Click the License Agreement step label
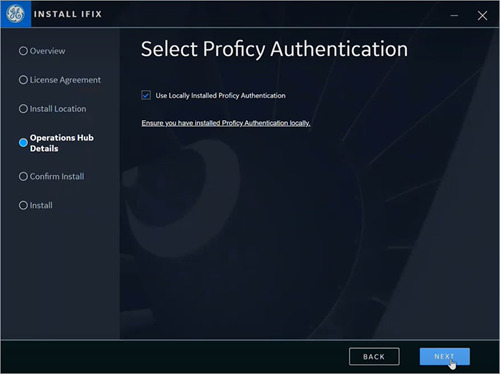The height and width of the screenshot is (374, 500). coord(65,80)
